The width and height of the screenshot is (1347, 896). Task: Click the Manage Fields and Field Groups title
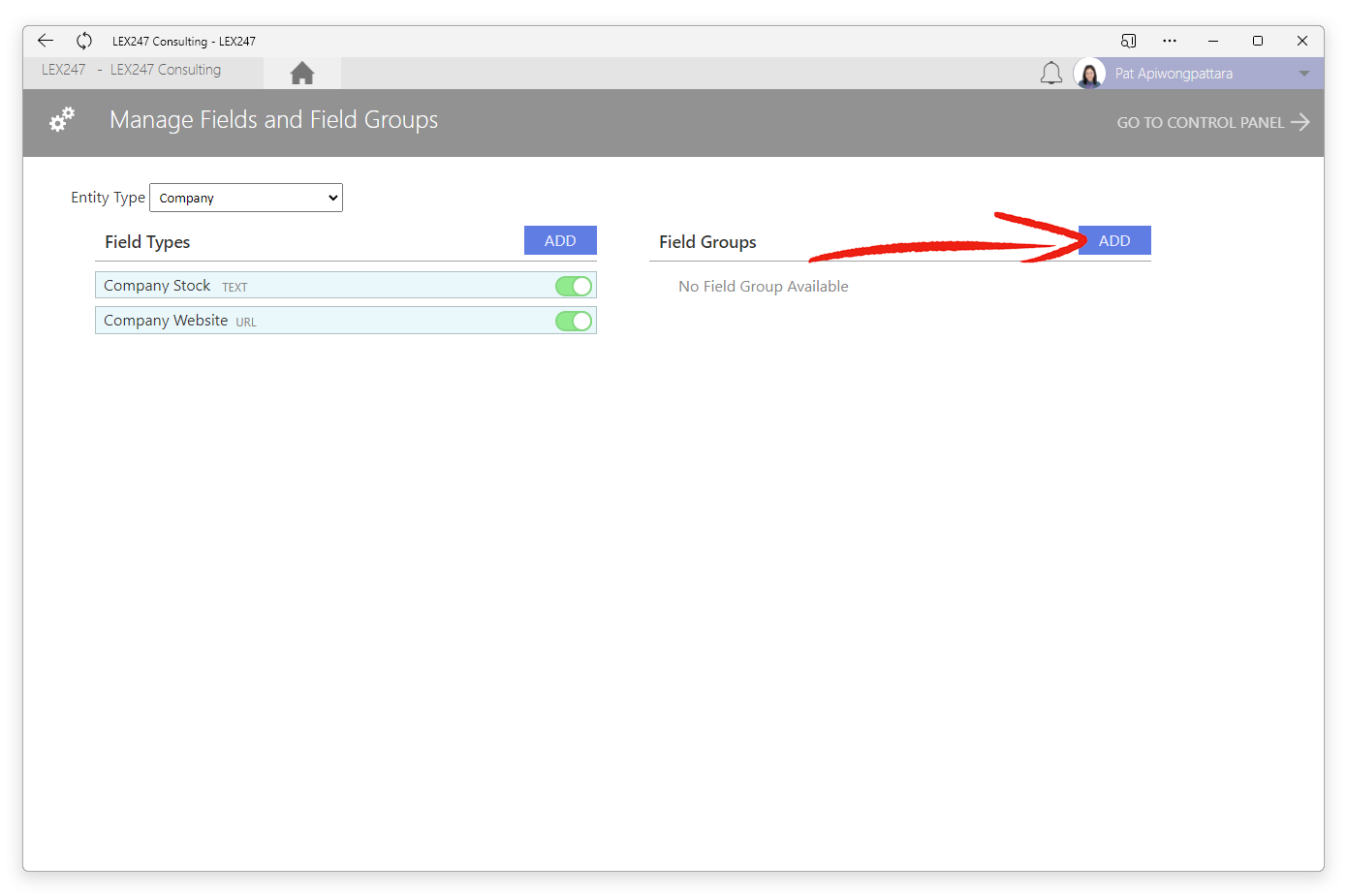[273, 120]
